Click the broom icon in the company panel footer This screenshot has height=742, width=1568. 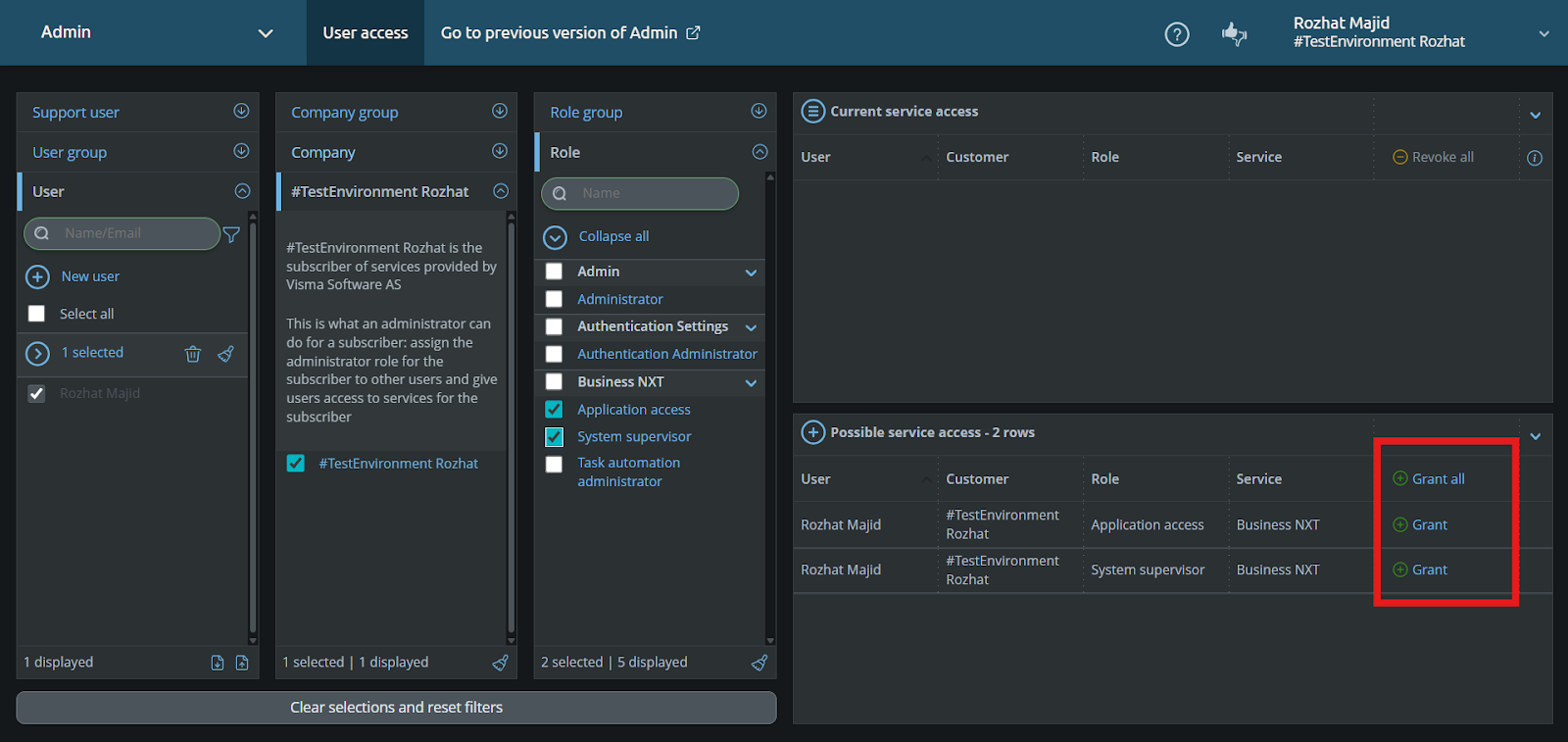click(501, 663)
